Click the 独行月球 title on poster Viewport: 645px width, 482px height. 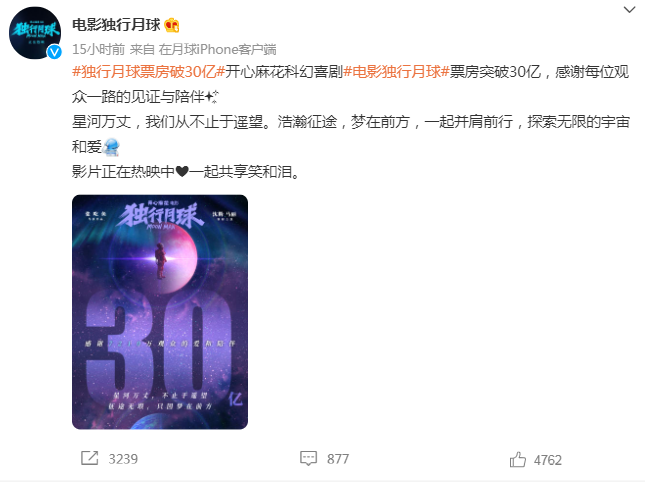tap(160, 215)
